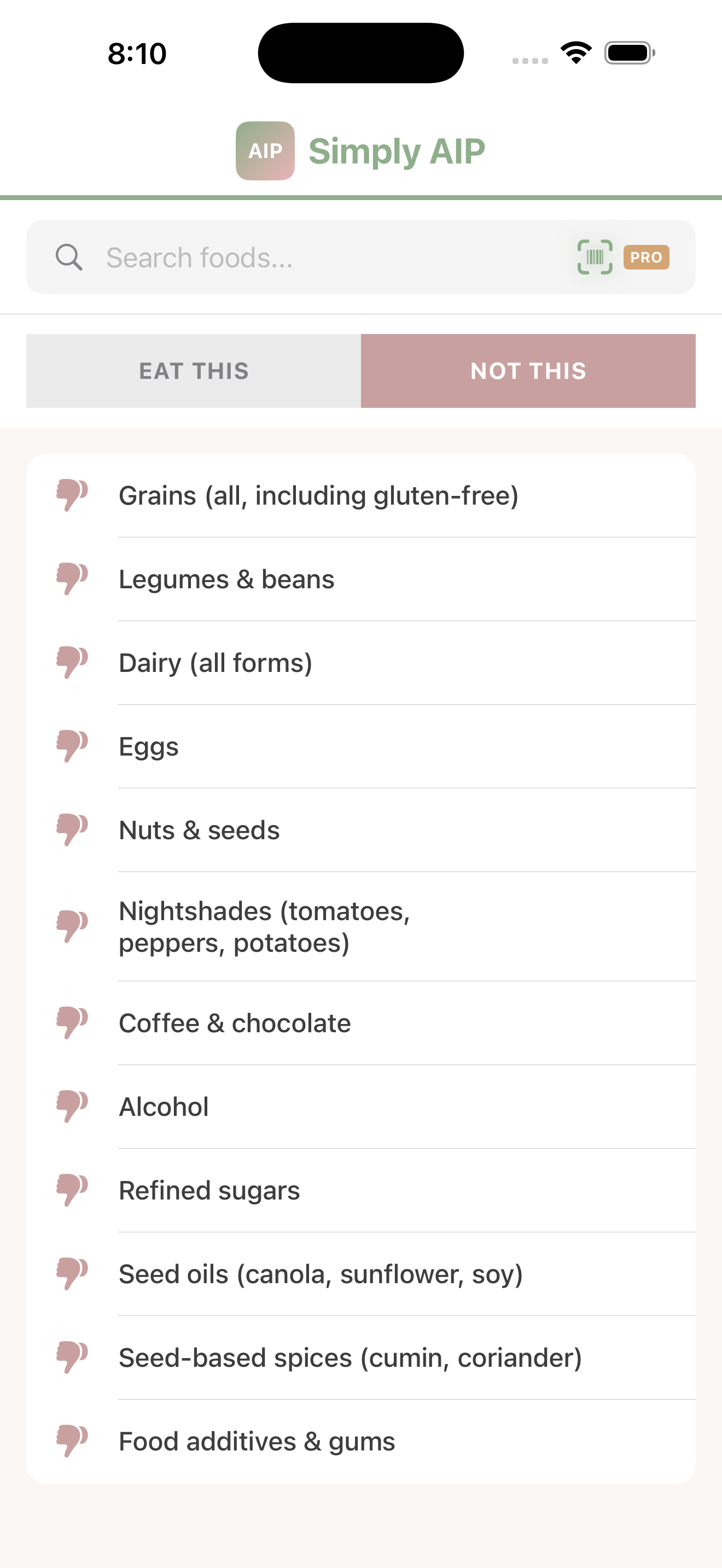The image size is (722, 1568).
Task: Tap Dairy (all forms) entry
Action: tap(216, 662)
